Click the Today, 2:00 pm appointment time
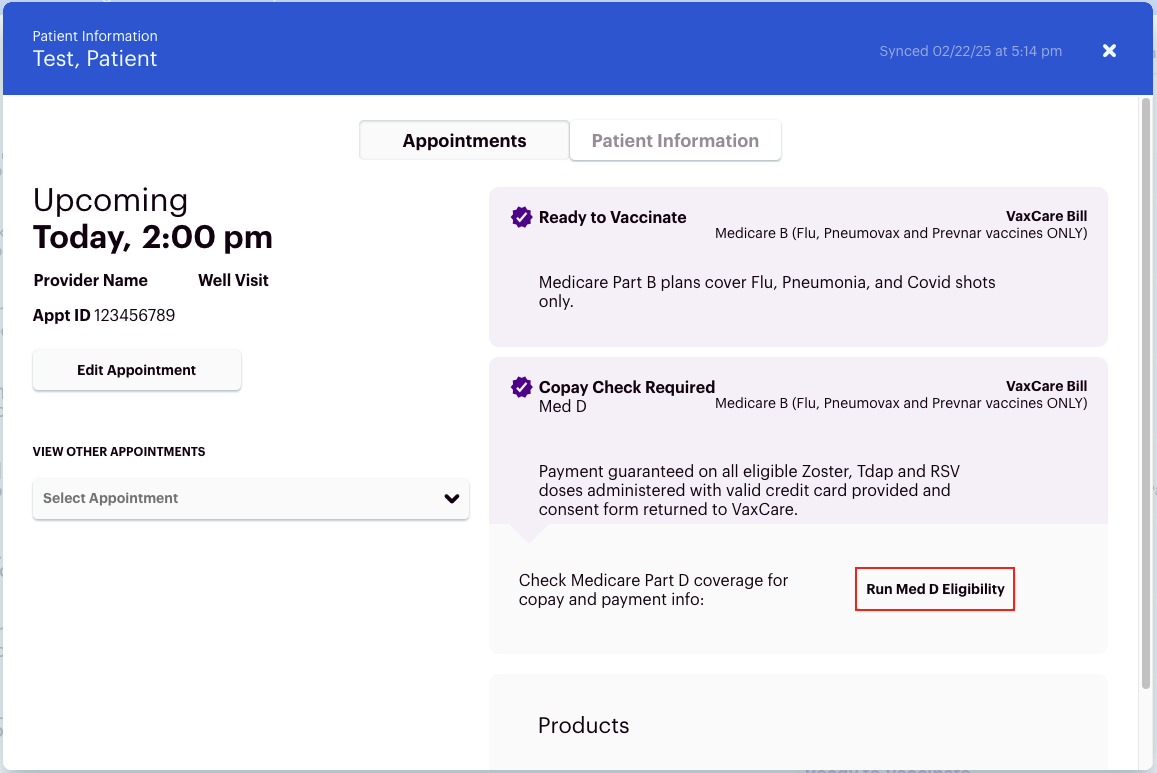This screenshot has height=773, width=1157. pos(153,237)
